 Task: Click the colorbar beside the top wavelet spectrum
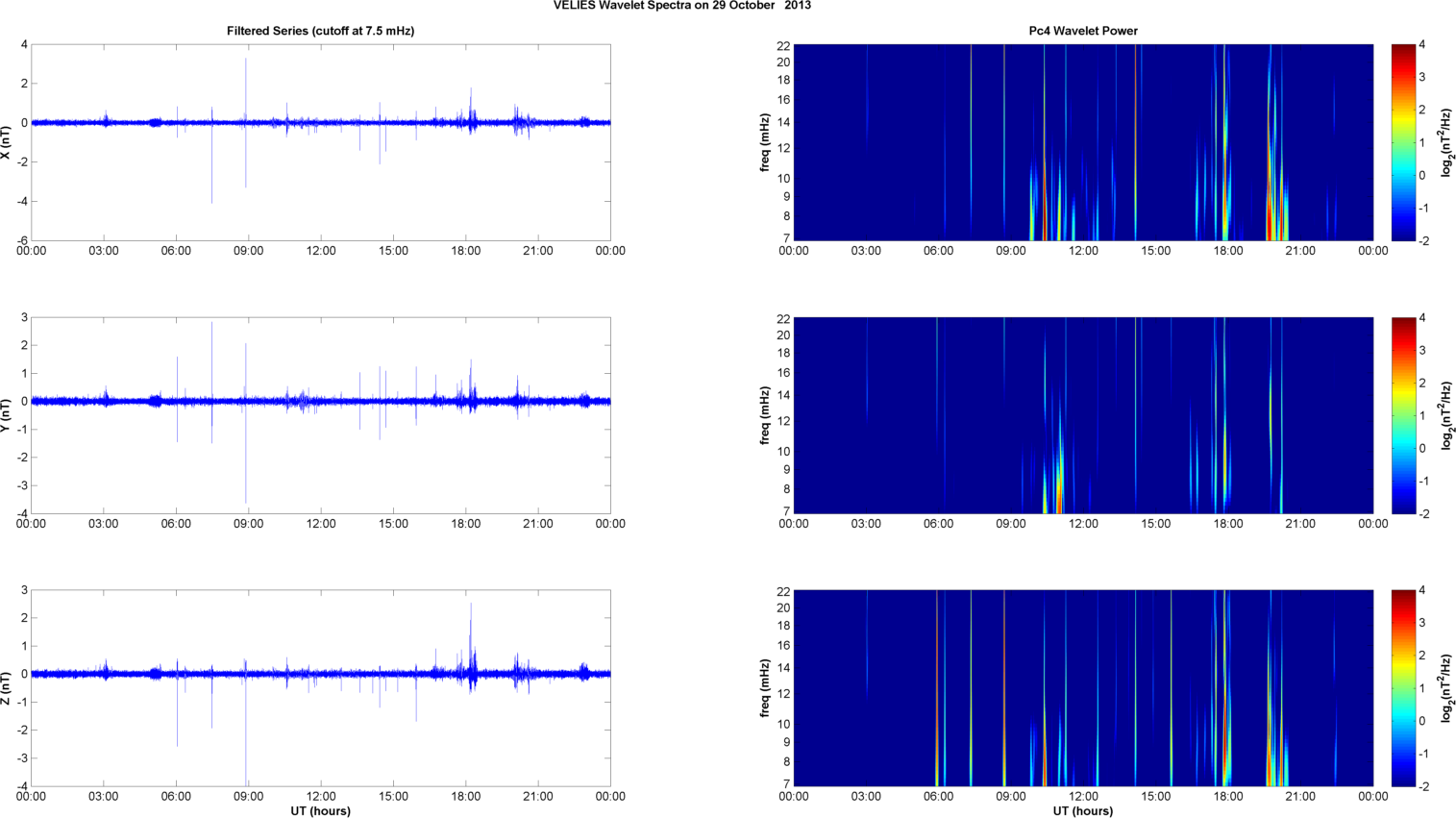point(1403,142)
